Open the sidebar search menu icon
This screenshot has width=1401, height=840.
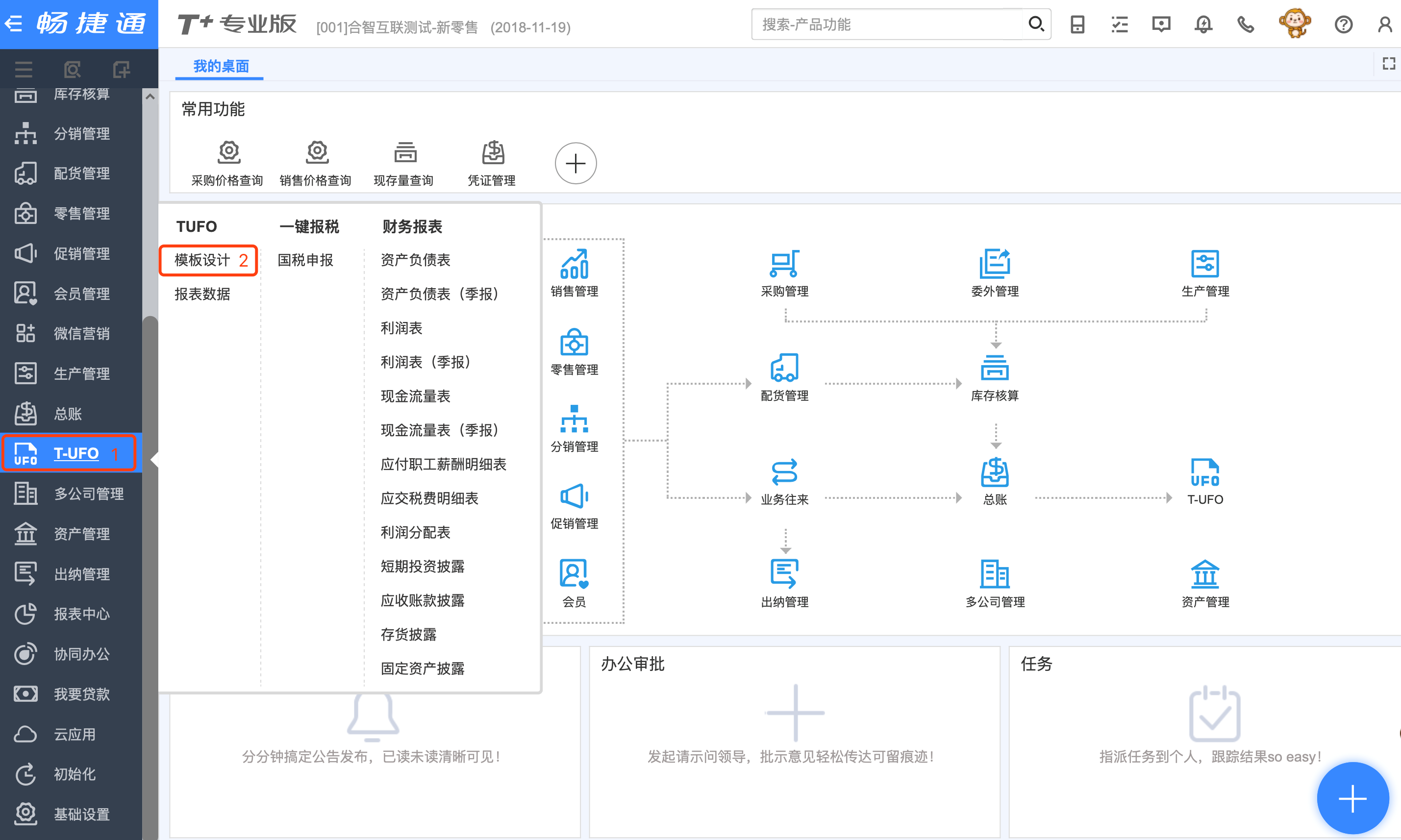point(73,70)
